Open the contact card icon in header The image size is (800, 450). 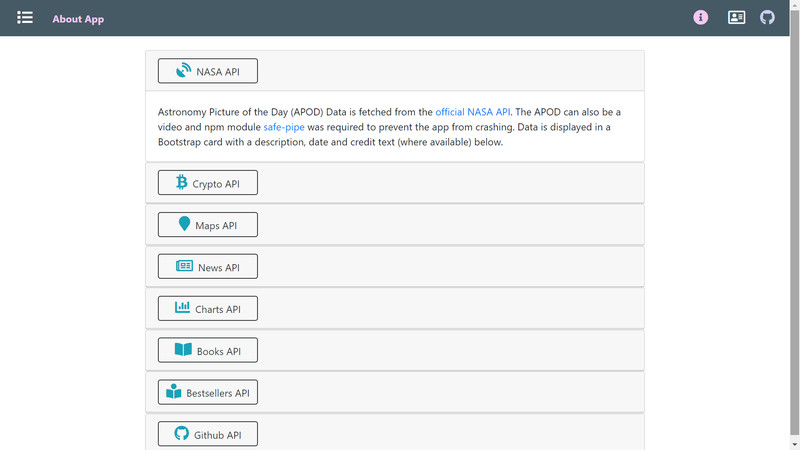pos(736,18)
